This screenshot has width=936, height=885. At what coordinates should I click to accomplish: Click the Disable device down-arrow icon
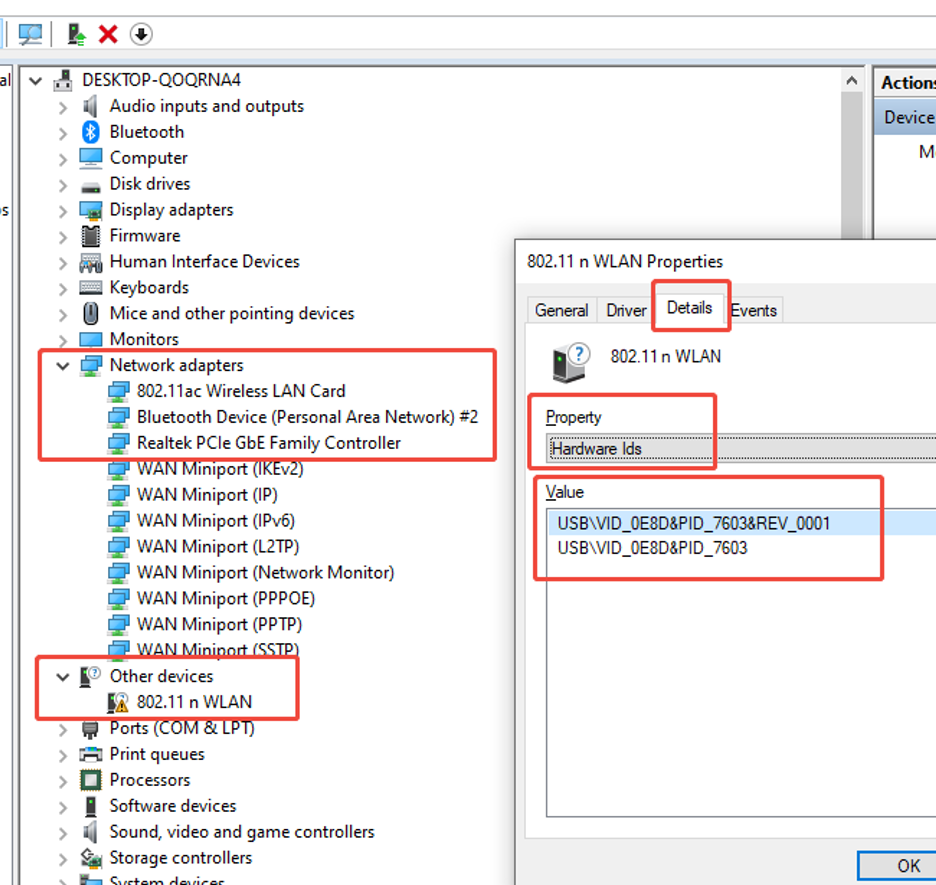pyautogui.click(x=141, y=34)
